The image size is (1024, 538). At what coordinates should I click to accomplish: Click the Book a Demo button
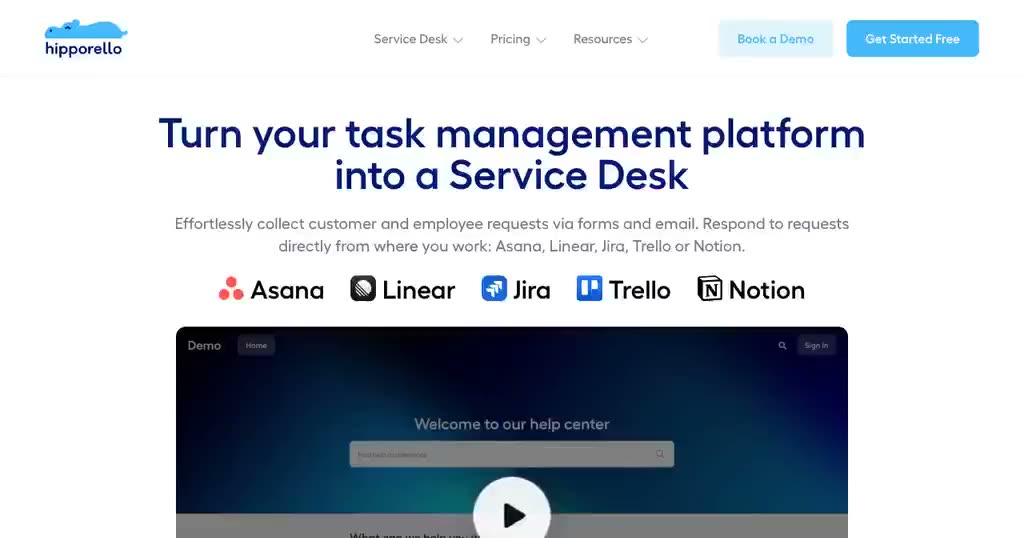point(776,39)
